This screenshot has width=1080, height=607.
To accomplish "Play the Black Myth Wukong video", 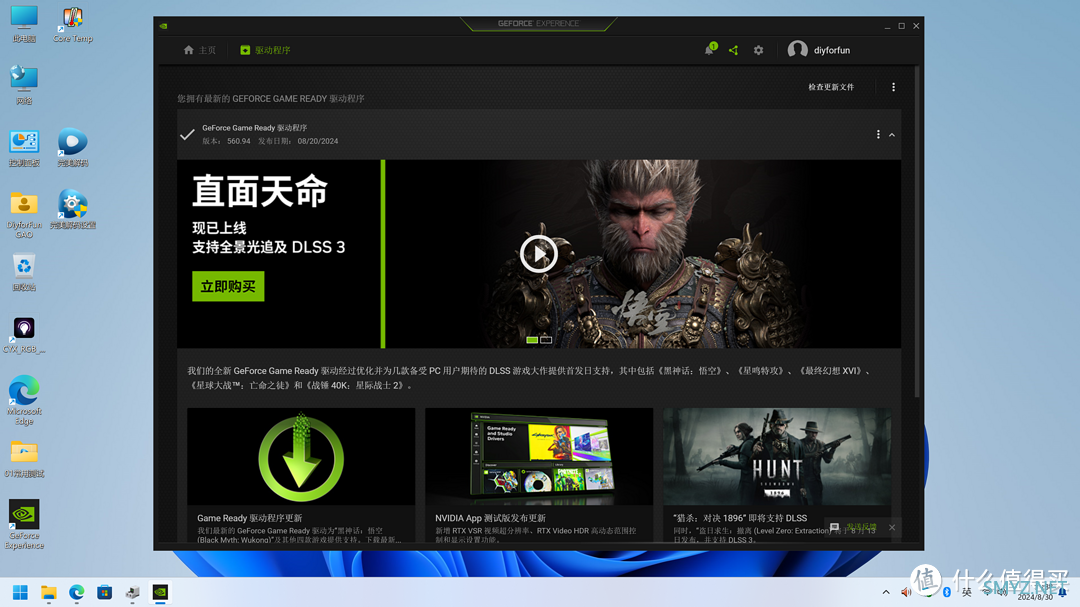I will 539,254.
